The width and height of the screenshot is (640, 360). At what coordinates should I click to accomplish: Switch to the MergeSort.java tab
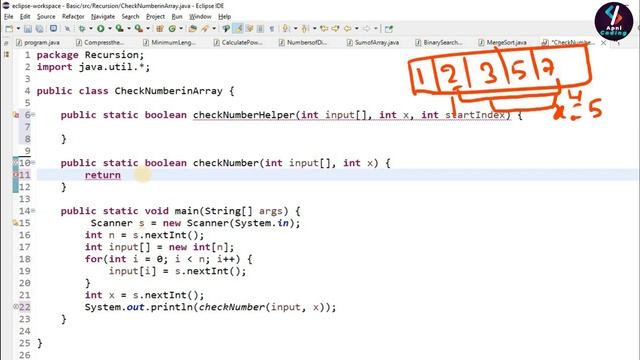[502, 42]
